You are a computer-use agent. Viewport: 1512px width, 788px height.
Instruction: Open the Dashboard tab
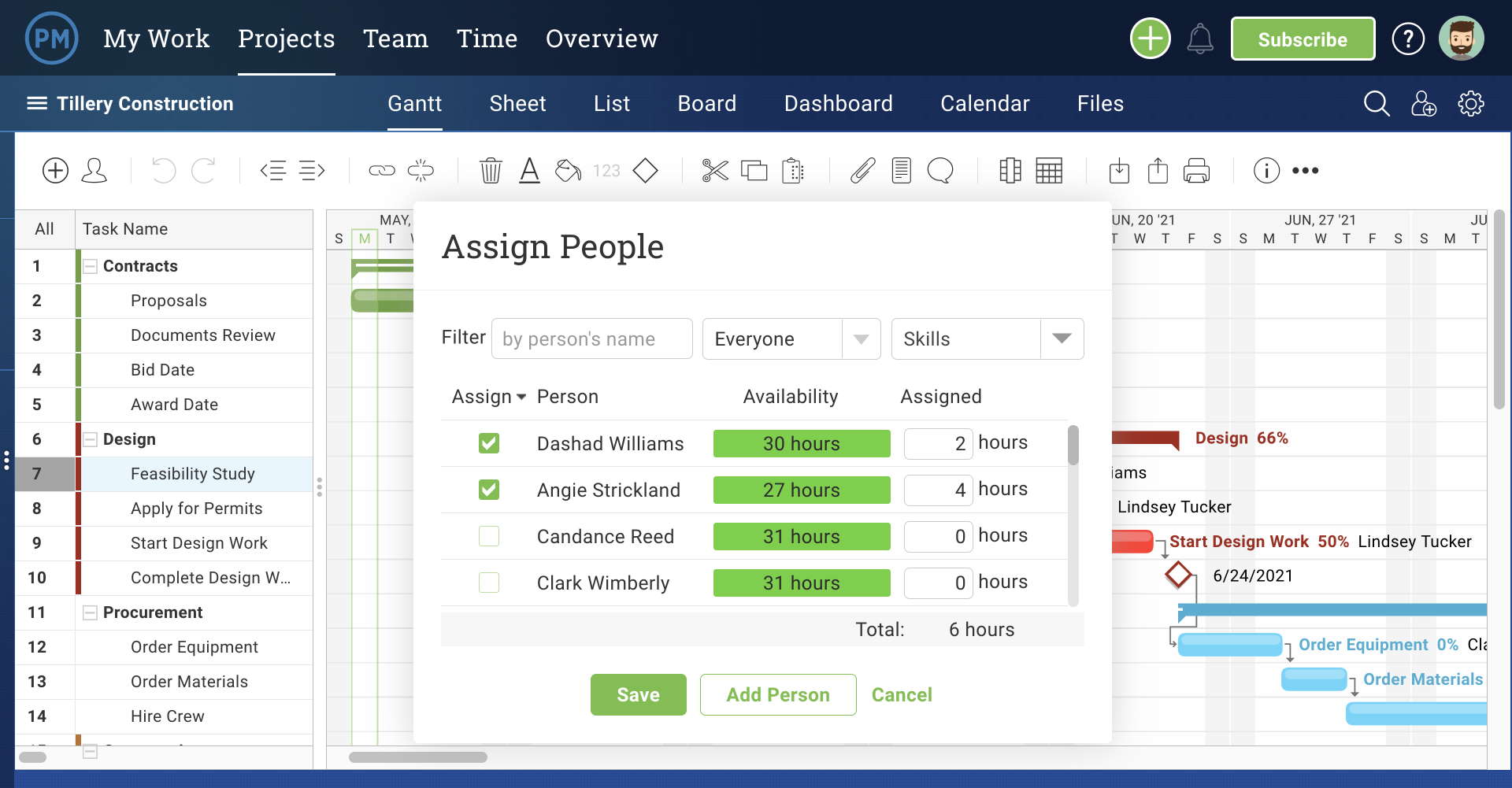click(838, 103)
